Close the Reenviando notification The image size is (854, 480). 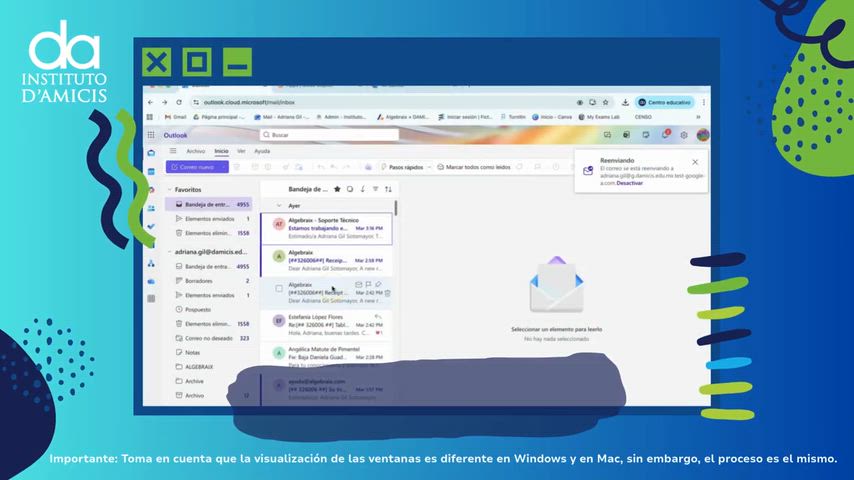(x=695, y=162)
